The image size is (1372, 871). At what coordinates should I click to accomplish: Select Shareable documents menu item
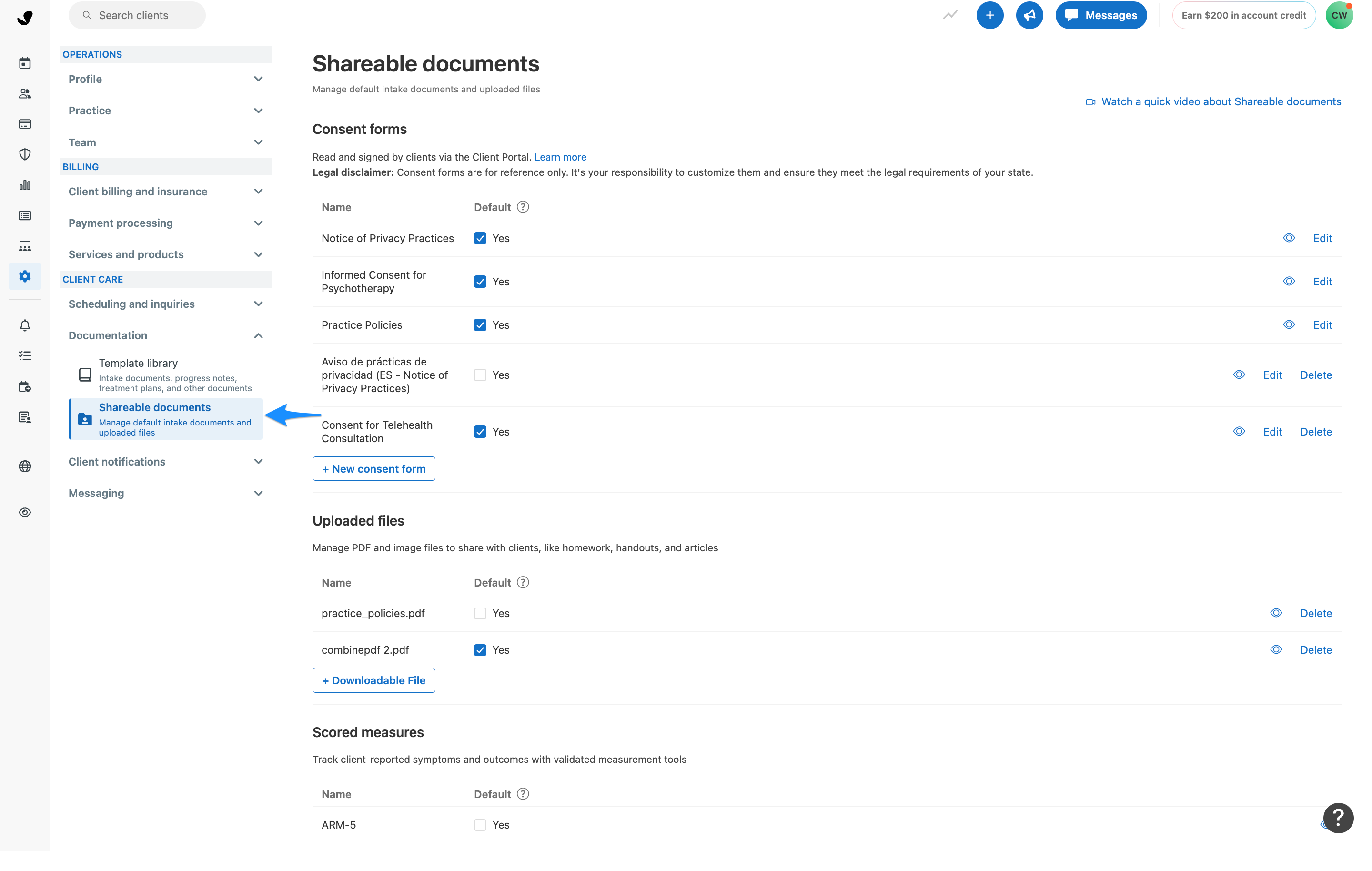pos(166,419)
